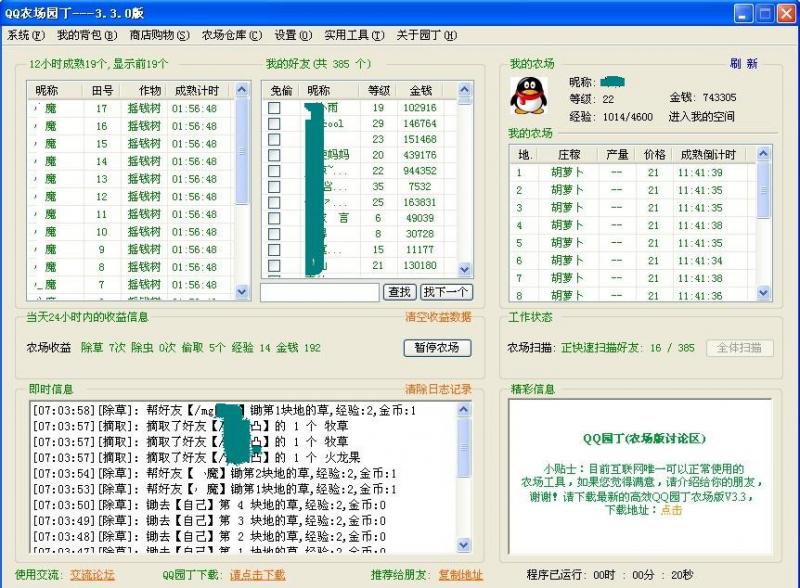Open the 系统(F) menu
This screenshot has width=800, height=588.
(26, 35)
